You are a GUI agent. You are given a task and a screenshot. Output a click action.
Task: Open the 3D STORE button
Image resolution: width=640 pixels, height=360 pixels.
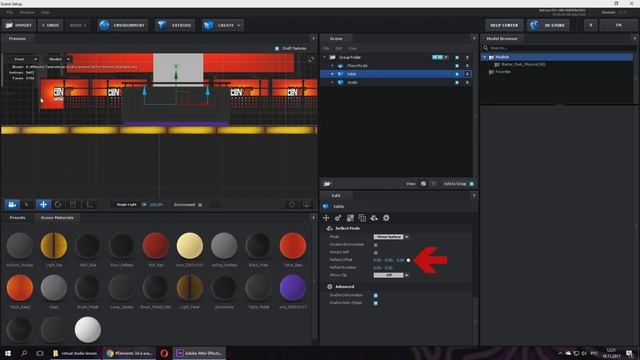tap(548, 25)
